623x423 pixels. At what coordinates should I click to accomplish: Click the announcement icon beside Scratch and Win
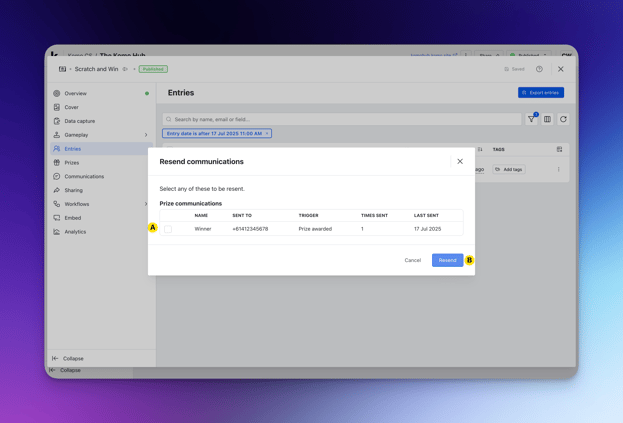click(x=125, y=69)
